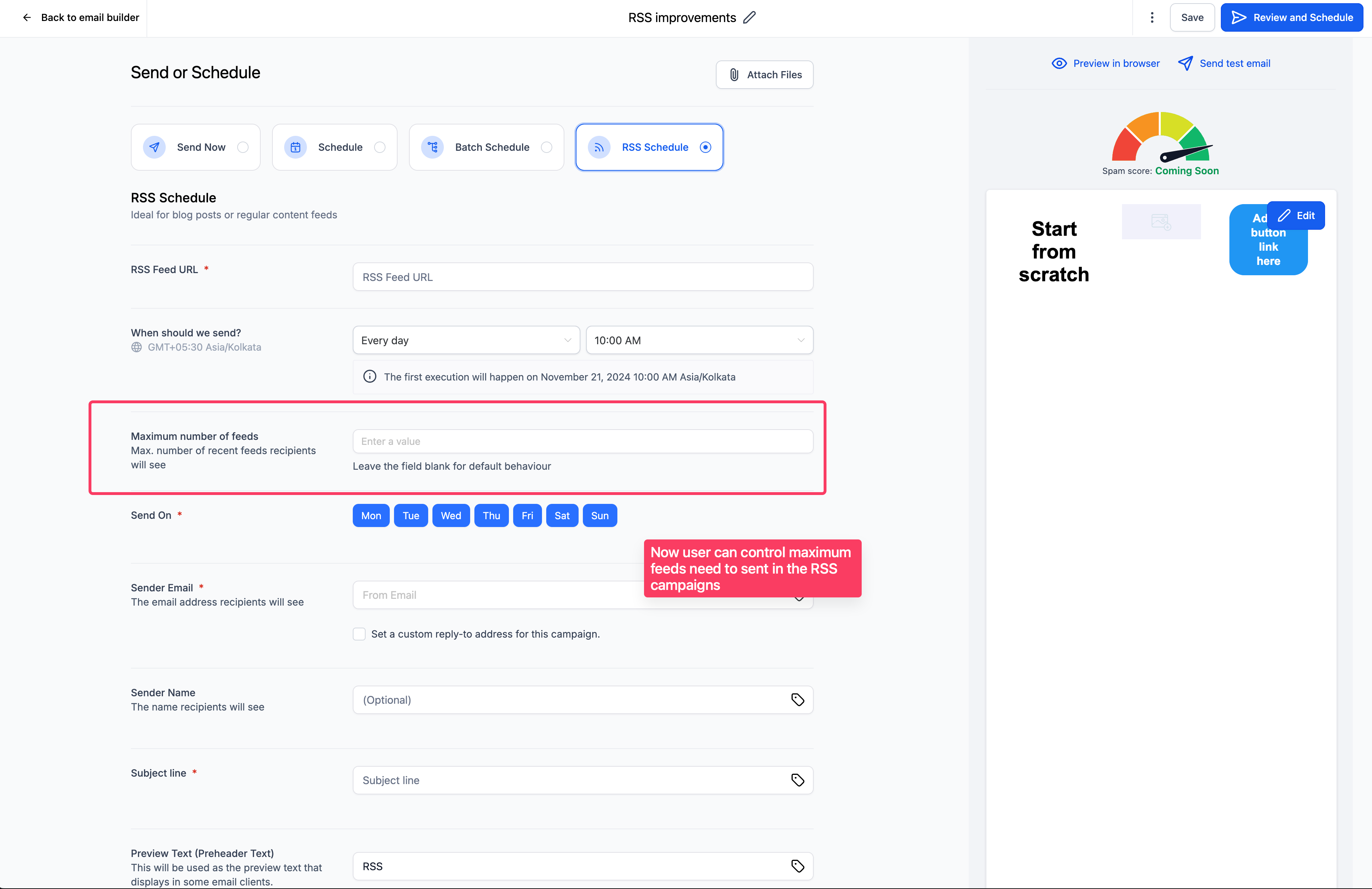Open the three-dot more options menu

click(1152, 17)
